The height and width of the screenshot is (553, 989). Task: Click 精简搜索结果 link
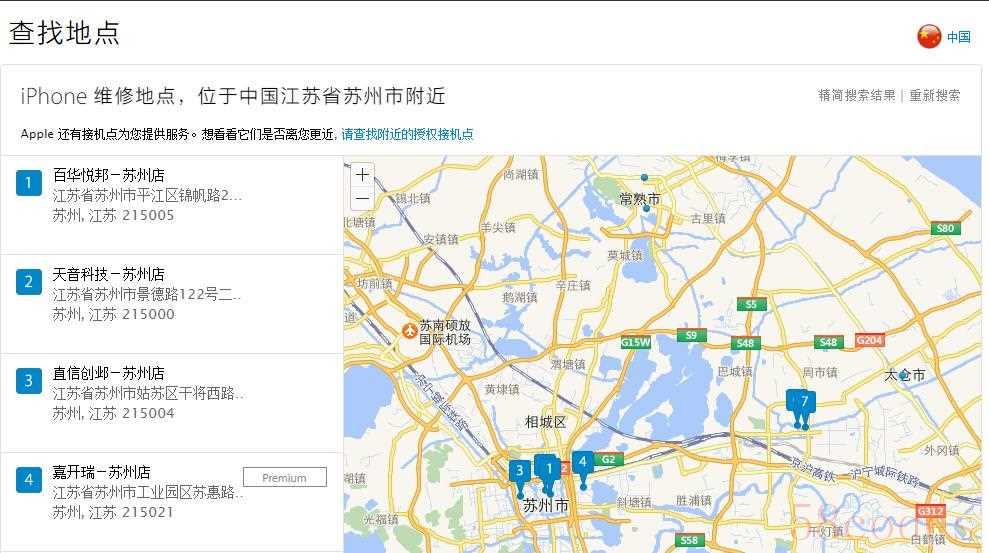coord(857,95)
